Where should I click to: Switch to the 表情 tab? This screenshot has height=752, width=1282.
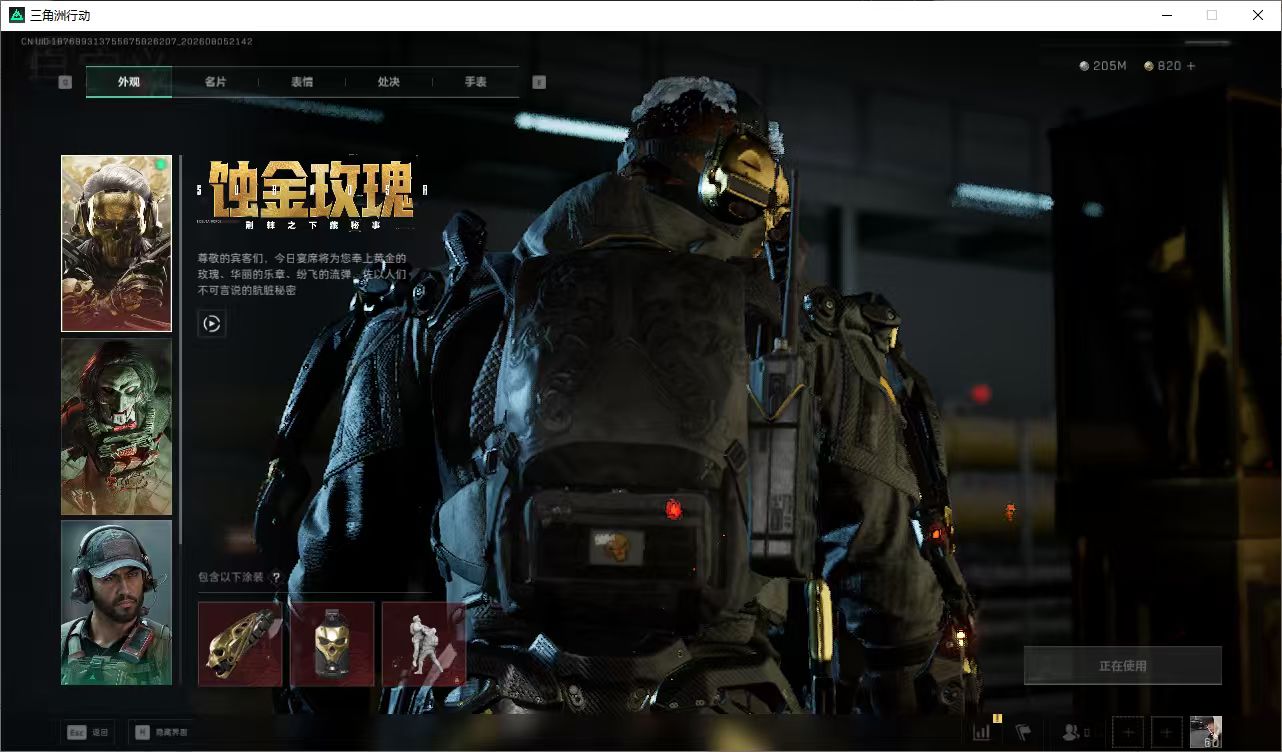point(302,82)
